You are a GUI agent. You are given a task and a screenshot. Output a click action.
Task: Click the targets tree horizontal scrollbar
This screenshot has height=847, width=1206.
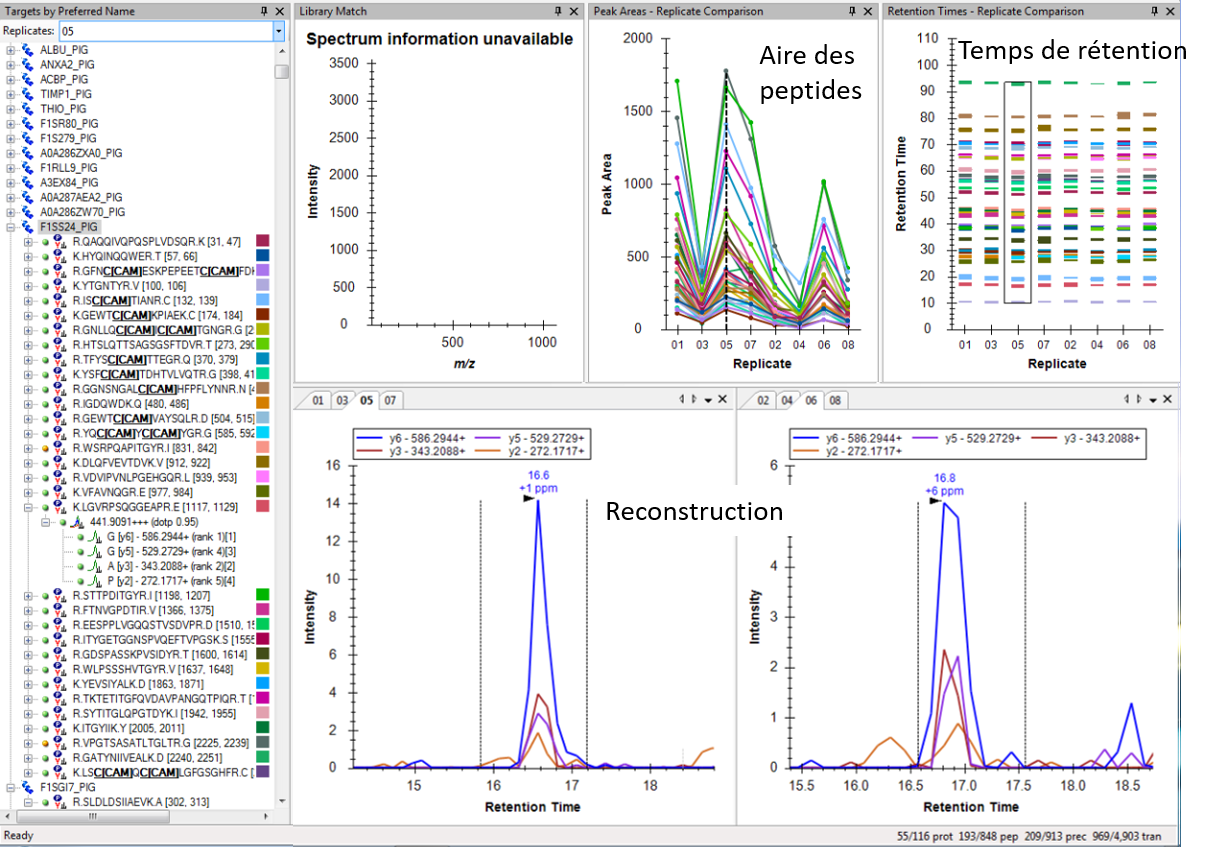(x=140, y=816)
